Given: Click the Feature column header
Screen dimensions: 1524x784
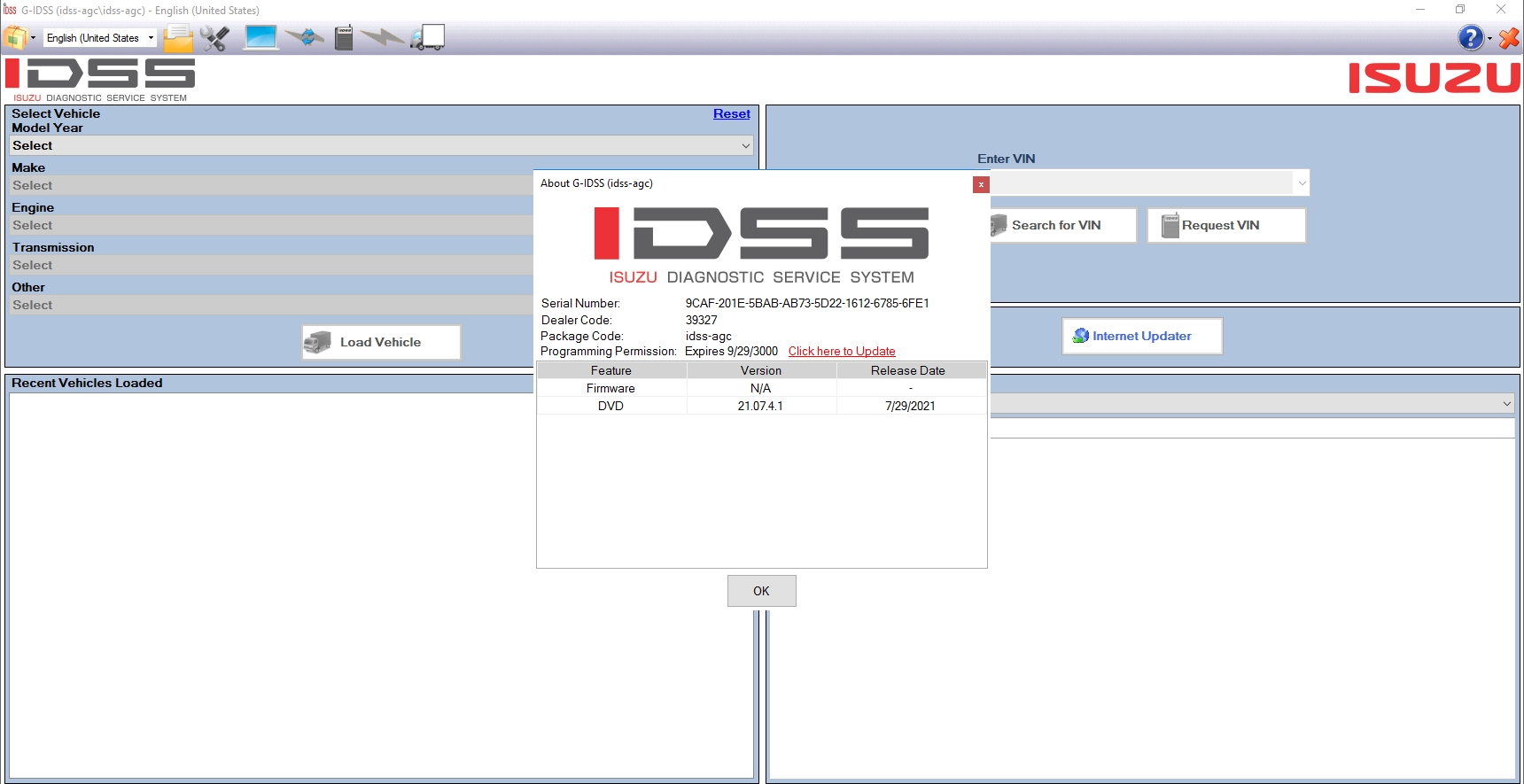Looking at the screenshot, I should click(611, 370).
